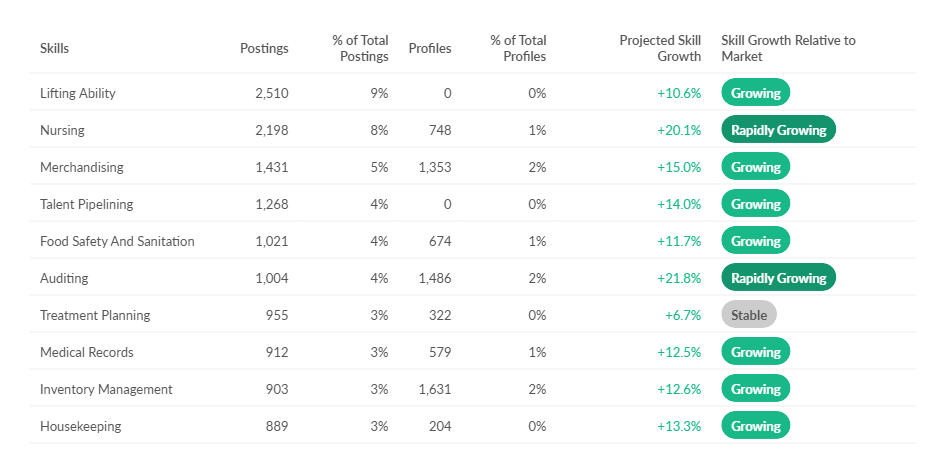
Task: Select the Inventory Management skill
Action: click(x=106, y=389)
